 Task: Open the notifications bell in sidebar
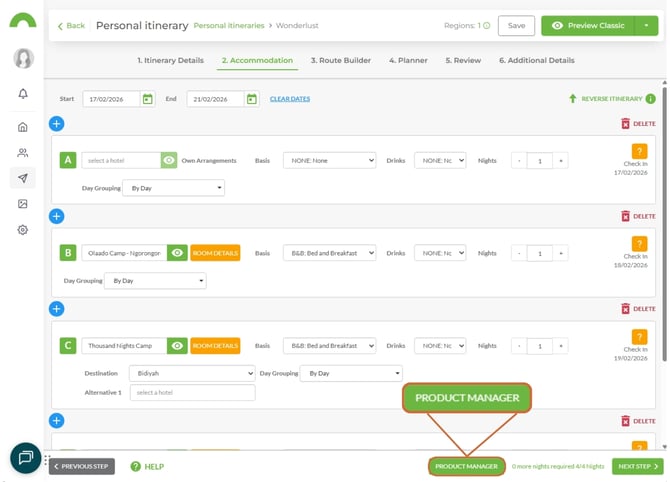click(x=23, y=94)
